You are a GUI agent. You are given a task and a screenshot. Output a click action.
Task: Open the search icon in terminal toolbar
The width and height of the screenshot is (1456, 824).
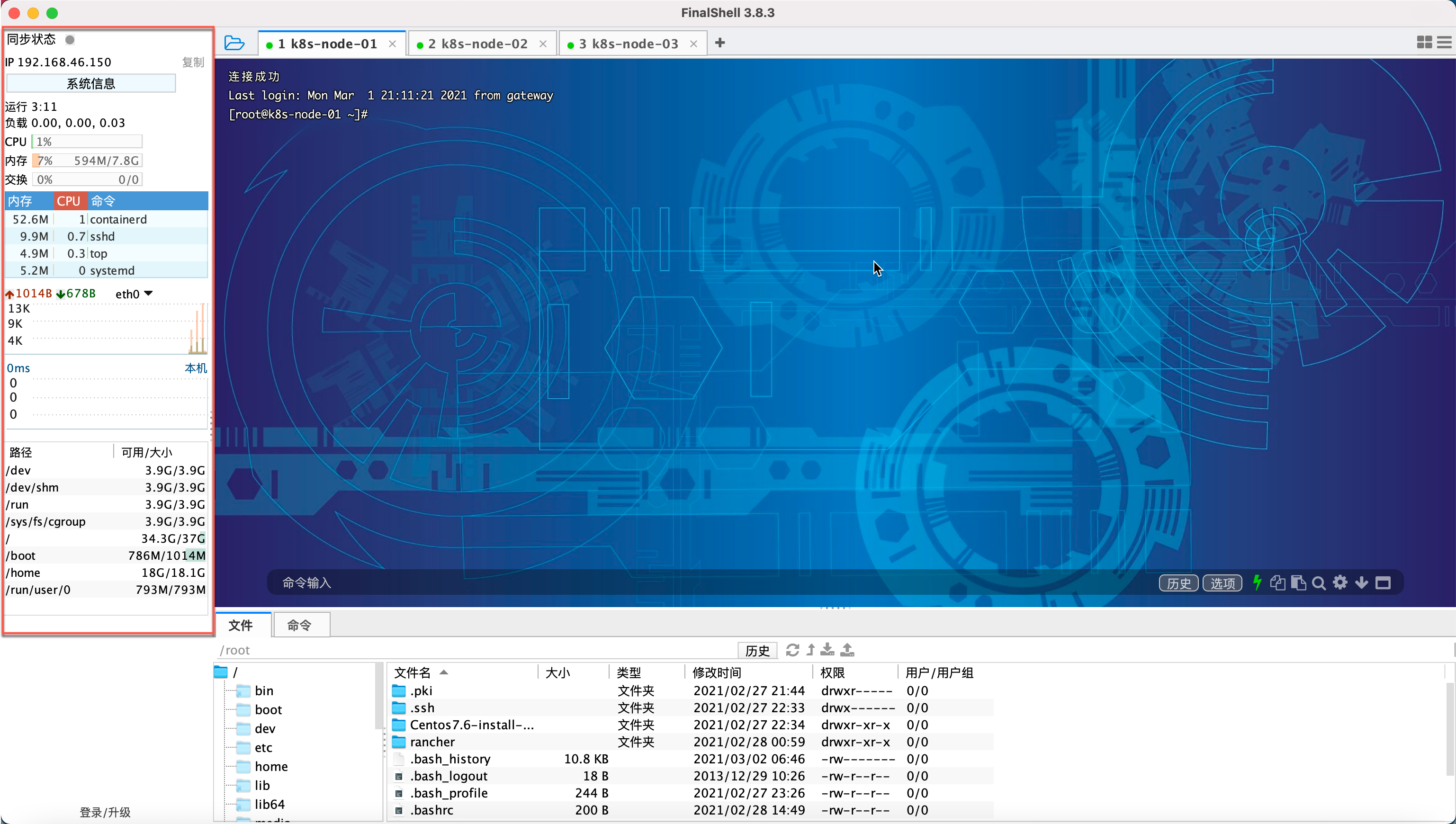click(1319, 582)
